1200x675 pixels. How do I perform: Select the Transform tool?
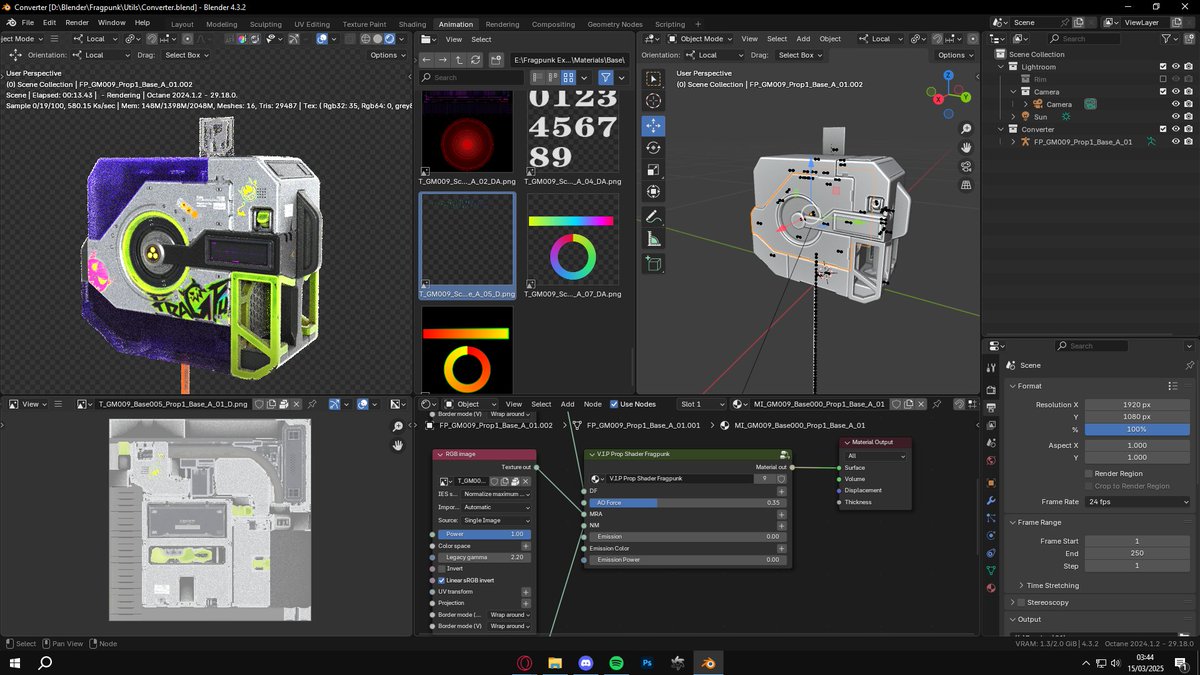click(653, 192)
